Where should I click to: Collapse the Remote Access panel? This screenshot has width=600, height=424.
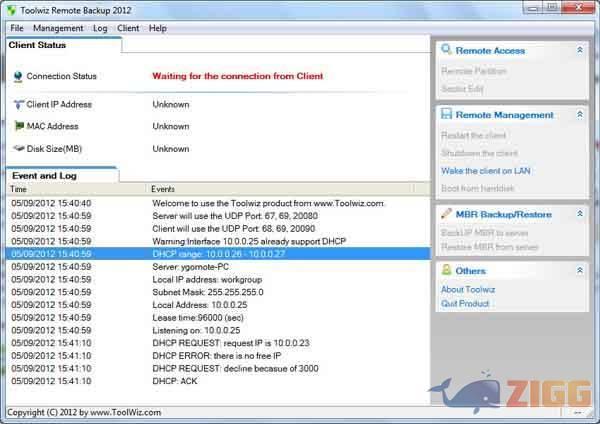pyautogui.click(x=580, y=50)
